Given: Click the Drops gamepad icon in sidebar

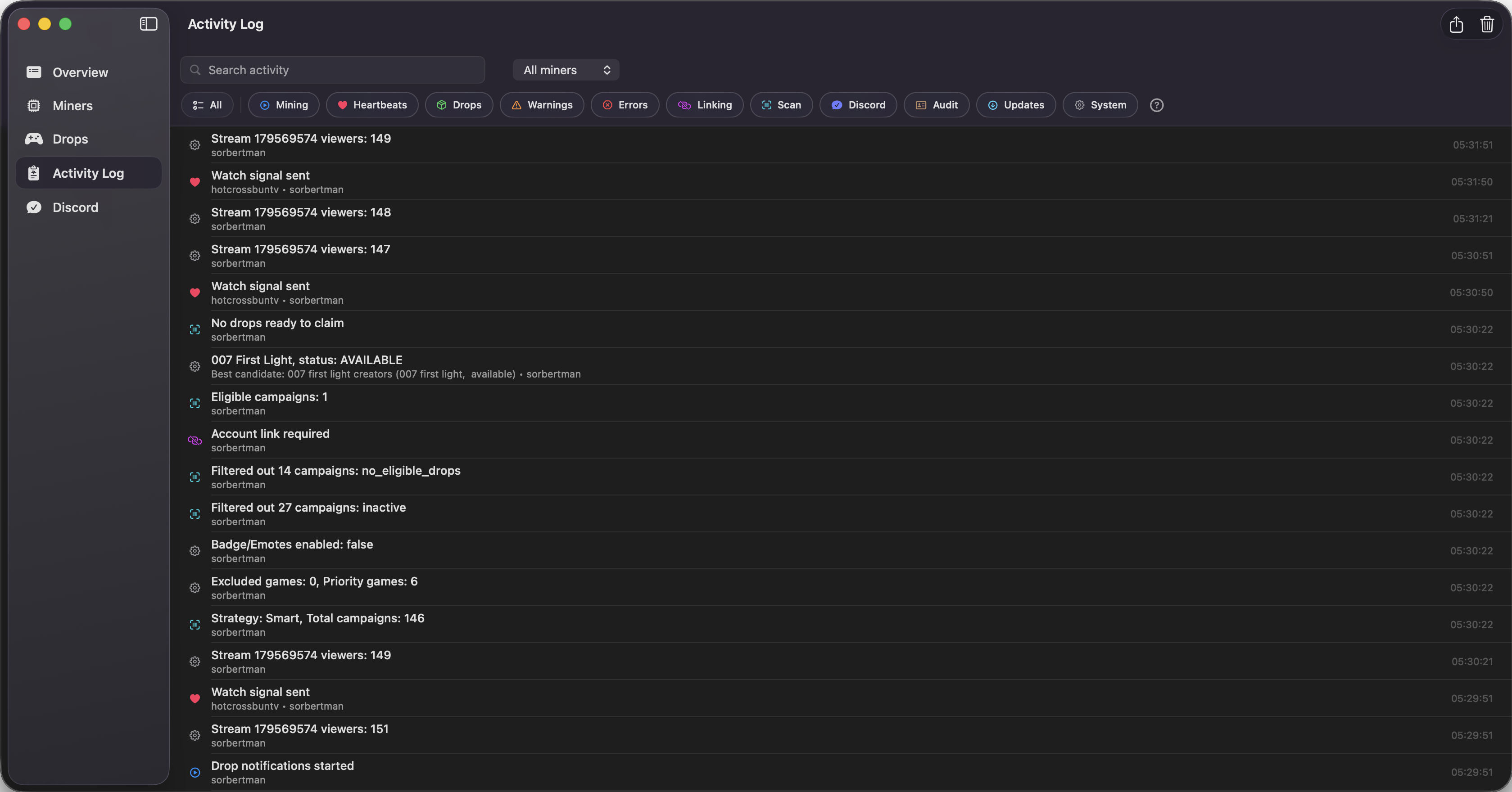Looking at the screenshot, I should click(34, 139).
